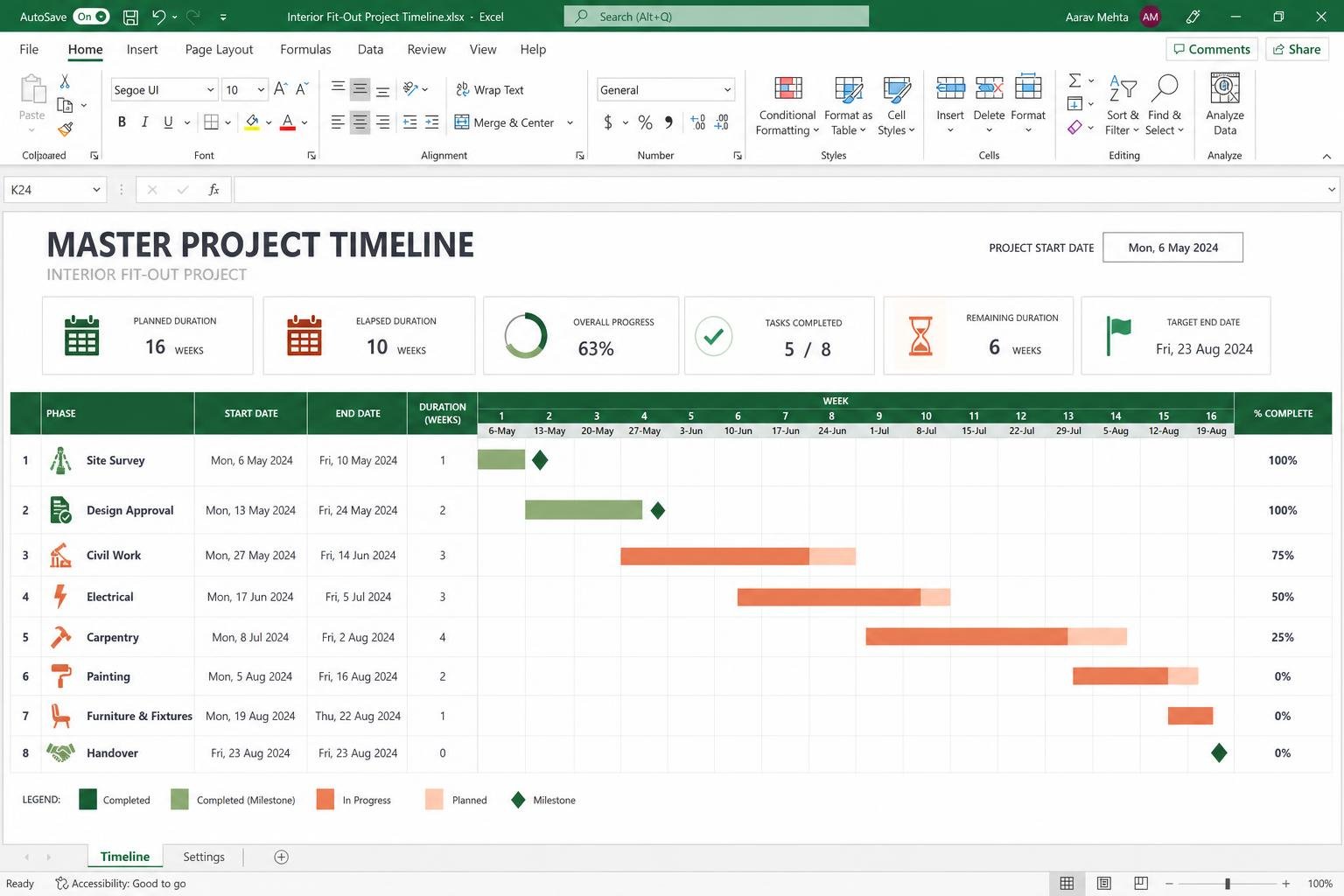Toggle center horizontal alignment

360,122
